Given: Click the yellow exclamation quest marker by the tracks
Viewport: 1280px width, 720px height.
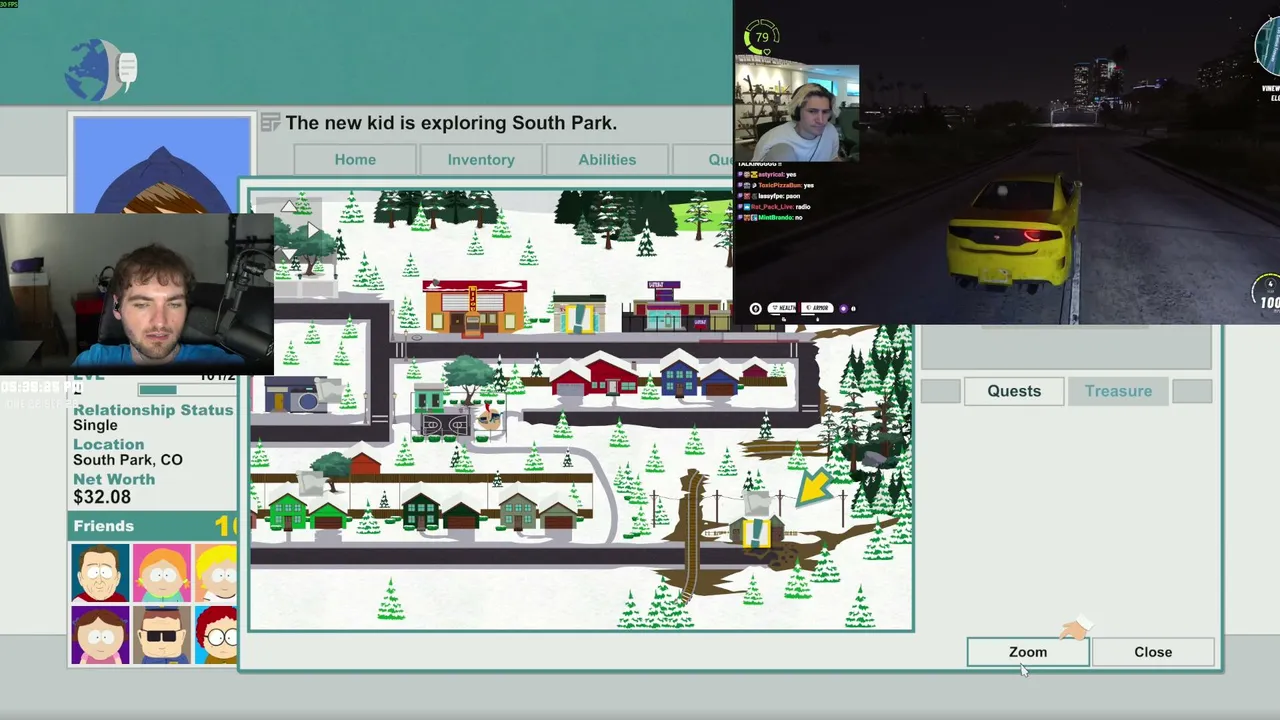Looking at the screenshot, I should (757, 532).
